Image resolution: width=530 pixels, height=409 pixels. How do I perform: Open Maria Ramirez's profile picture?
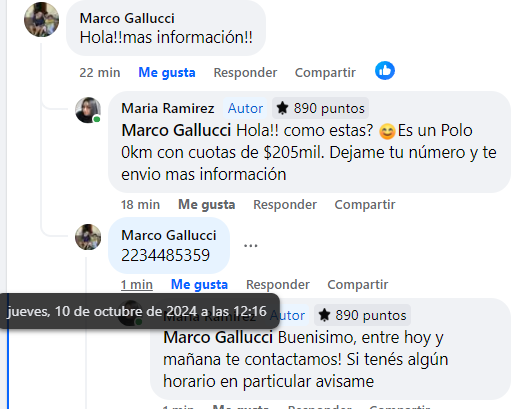(88, 110)
